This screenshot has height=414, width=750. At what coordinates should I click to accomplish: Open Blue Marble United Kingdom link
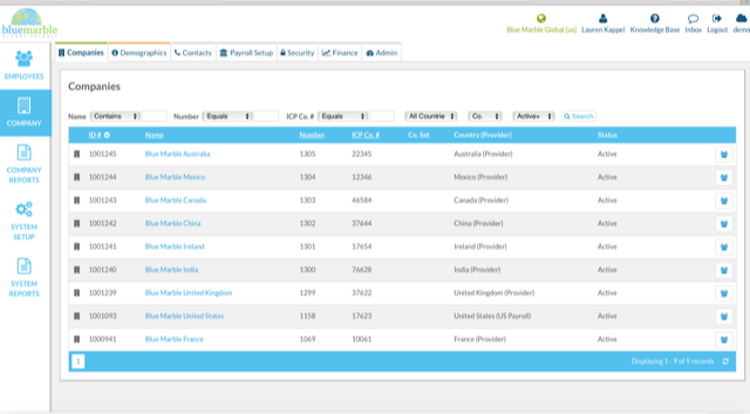point(188,293)
